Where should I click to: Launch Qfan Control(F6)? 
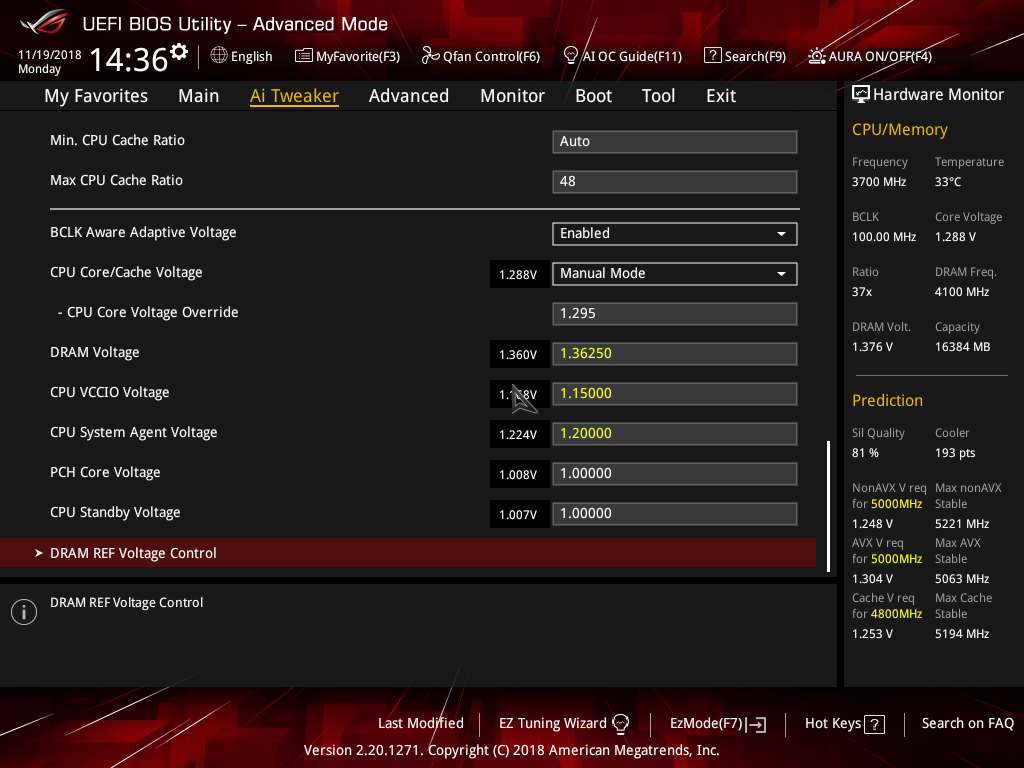tap(491, 56)
